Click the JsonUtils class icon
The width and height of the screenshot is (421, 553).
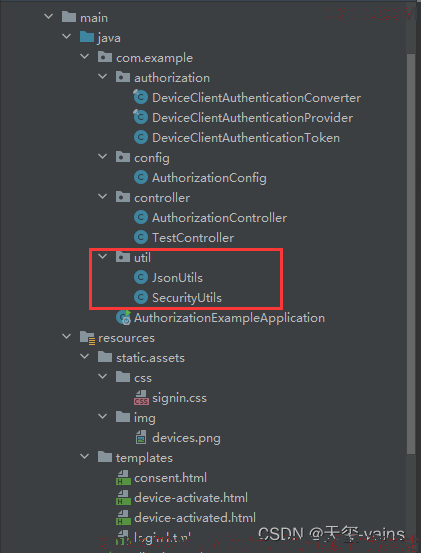pyautogui.click(x=141, y=278)
